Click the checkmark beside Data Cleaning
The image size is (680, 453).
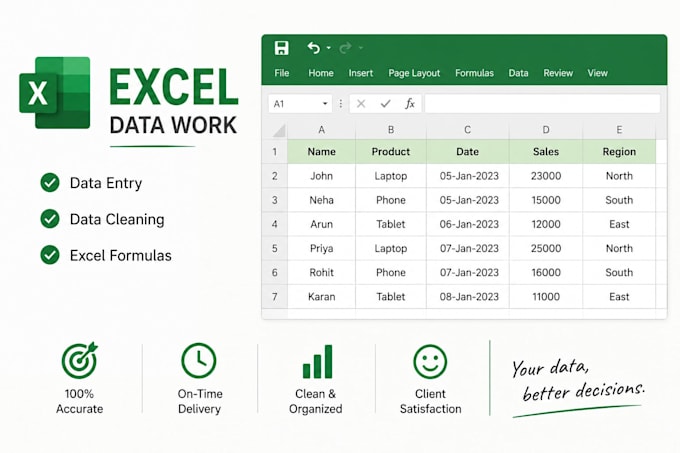pyautogui.click(x=50, y=219)
